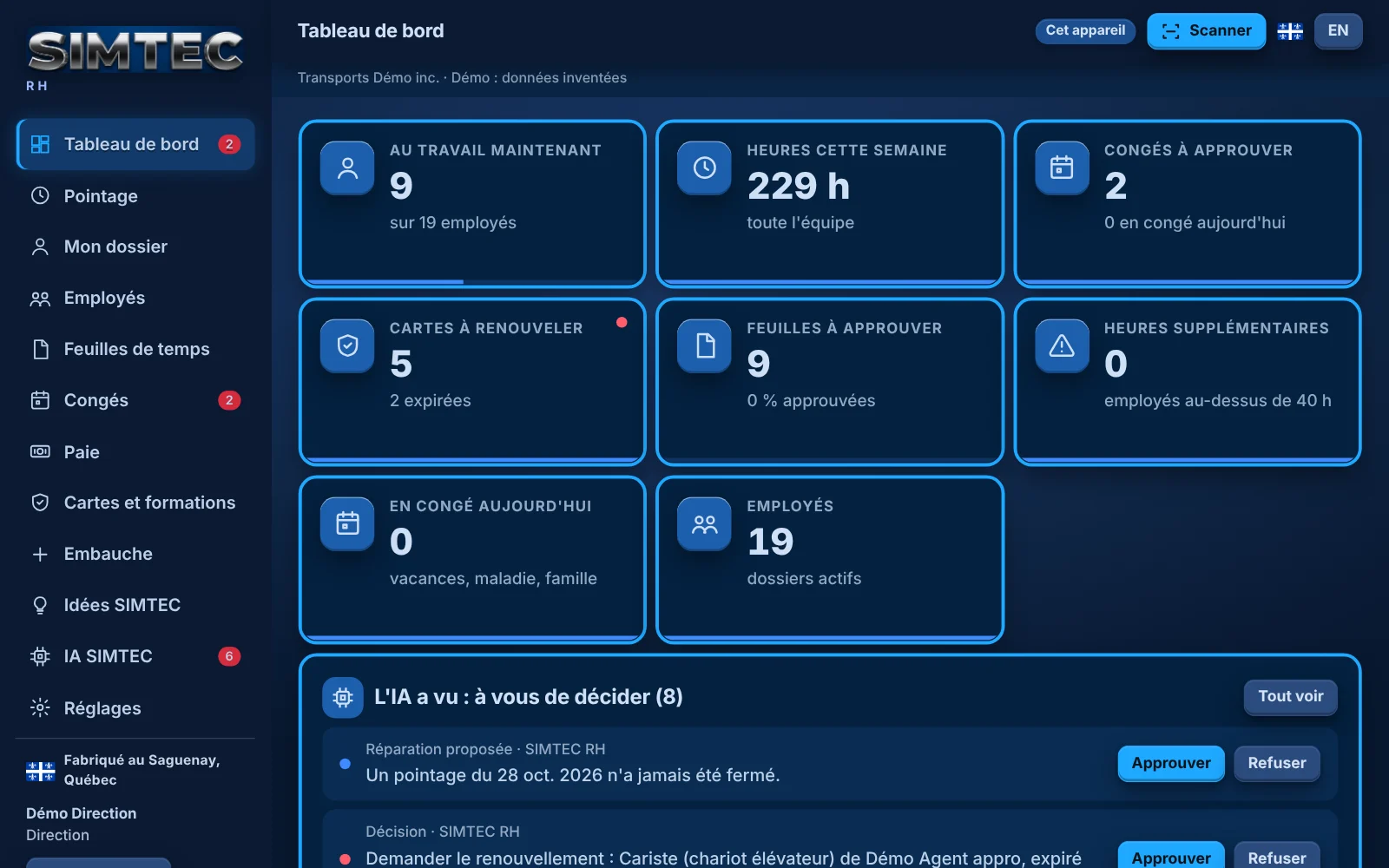Refuse the Cariste renewal decision
1389x868 pixels.
point(1276,857)
